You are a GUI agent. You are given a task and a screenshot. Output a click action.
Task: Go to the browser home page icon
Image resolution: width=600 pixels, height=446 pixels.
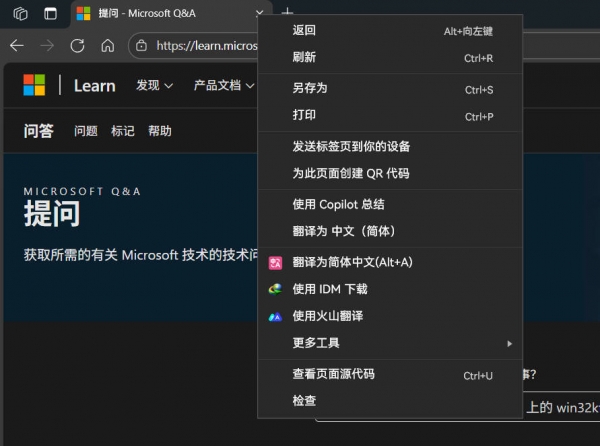point(108,45)
